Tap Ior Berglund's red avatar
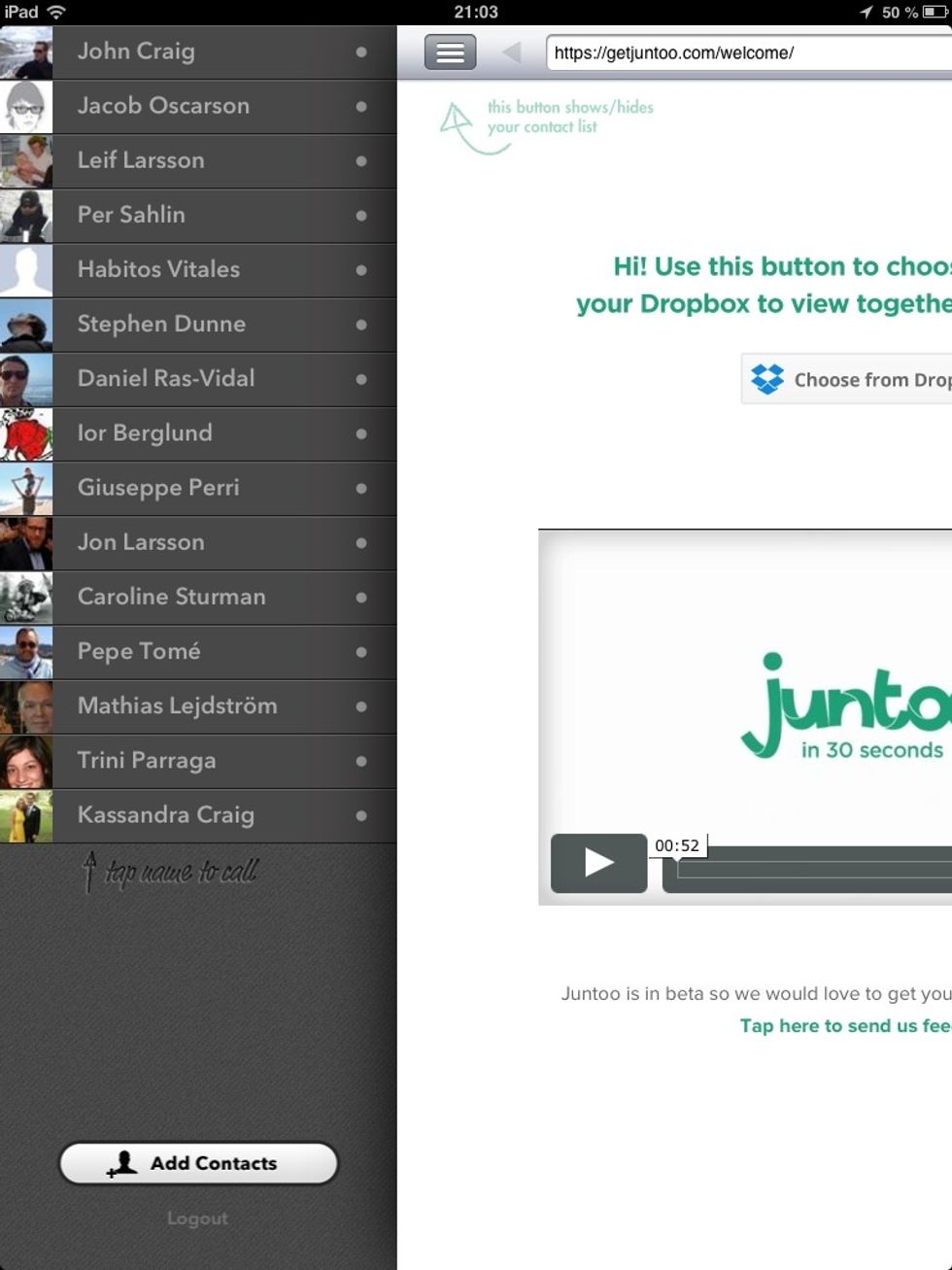Viewport: 952px width, 1270px height. (26, 433)
